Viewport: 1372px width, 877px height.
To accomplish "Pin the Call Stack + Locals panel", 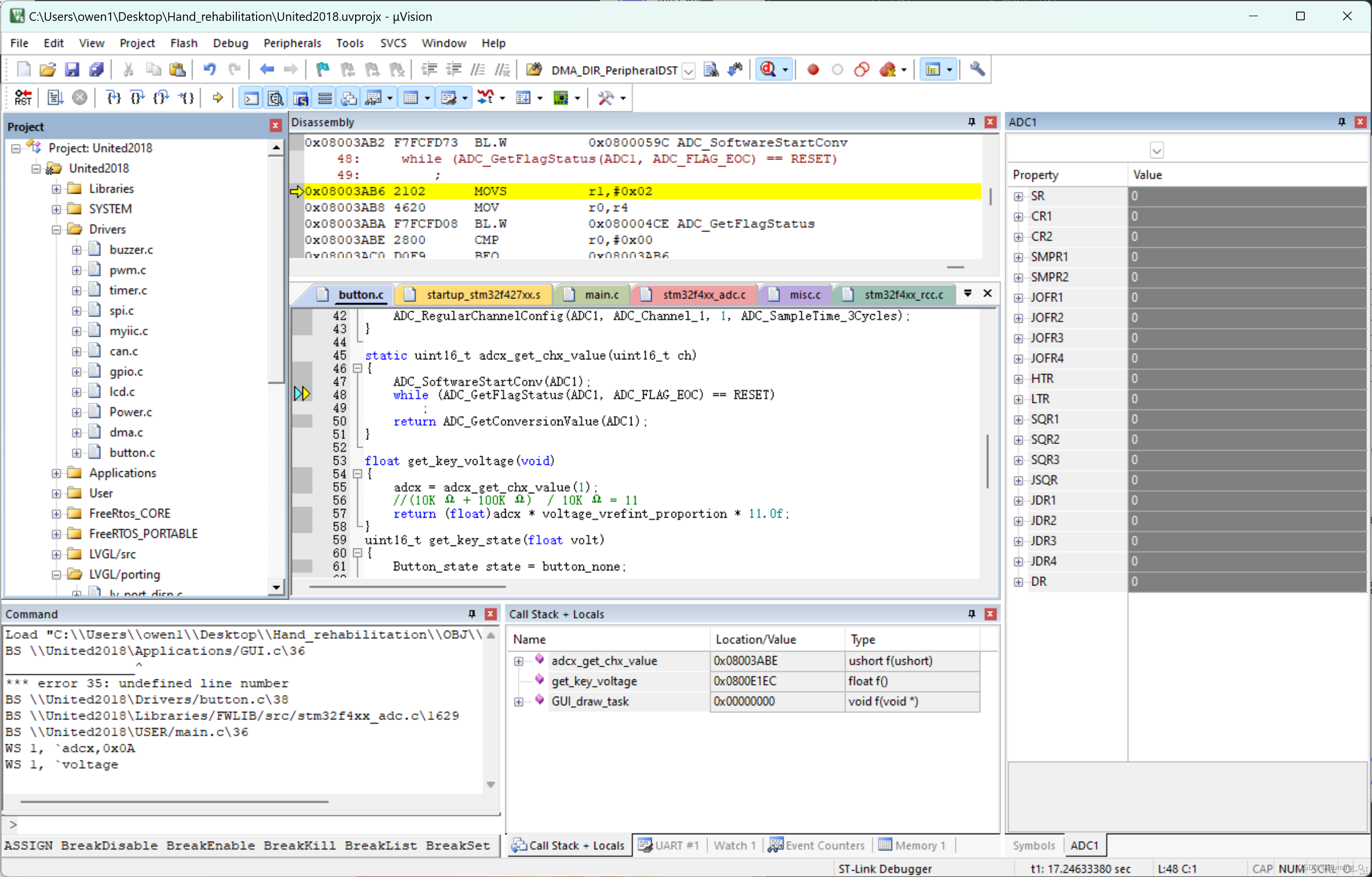I will tap(971, 614).
